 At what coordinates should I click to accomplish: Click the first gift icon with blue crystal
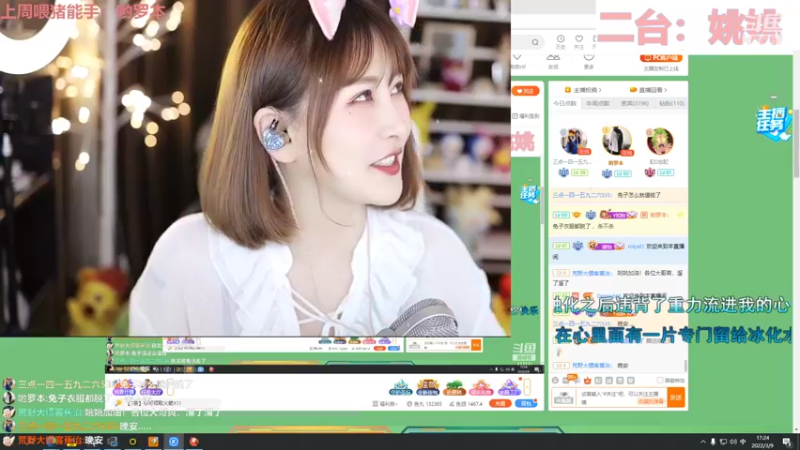[401, 388]
